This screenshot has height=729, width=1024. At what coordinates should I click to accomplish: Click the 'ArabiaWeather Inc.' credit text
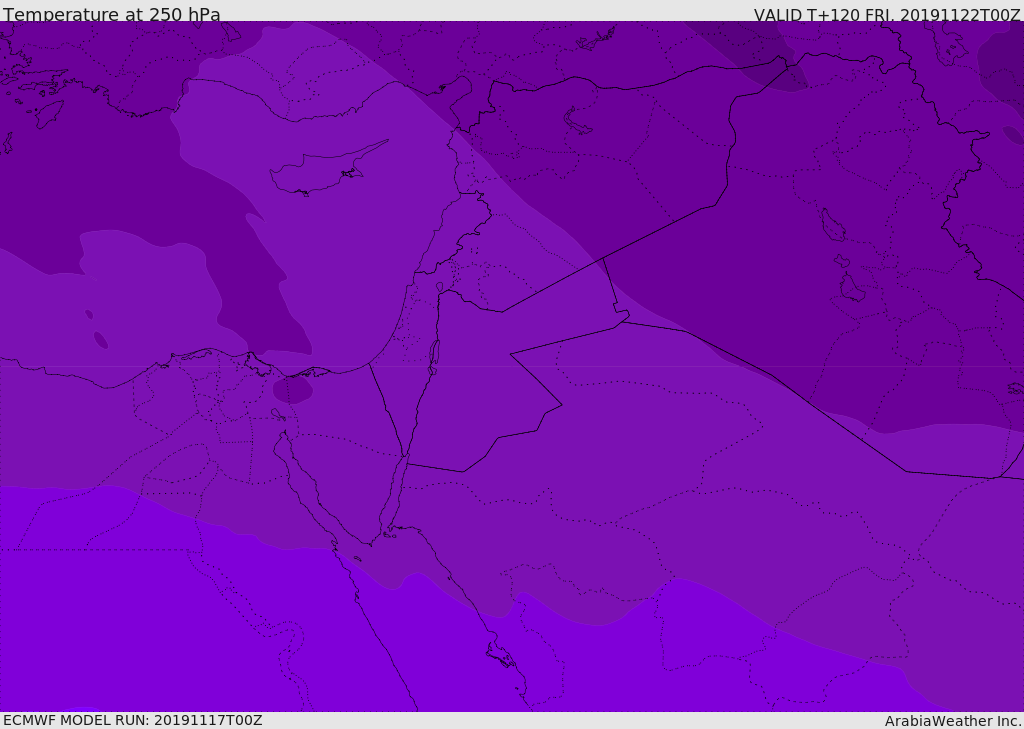pyautogui.click(x=954, y=721)
